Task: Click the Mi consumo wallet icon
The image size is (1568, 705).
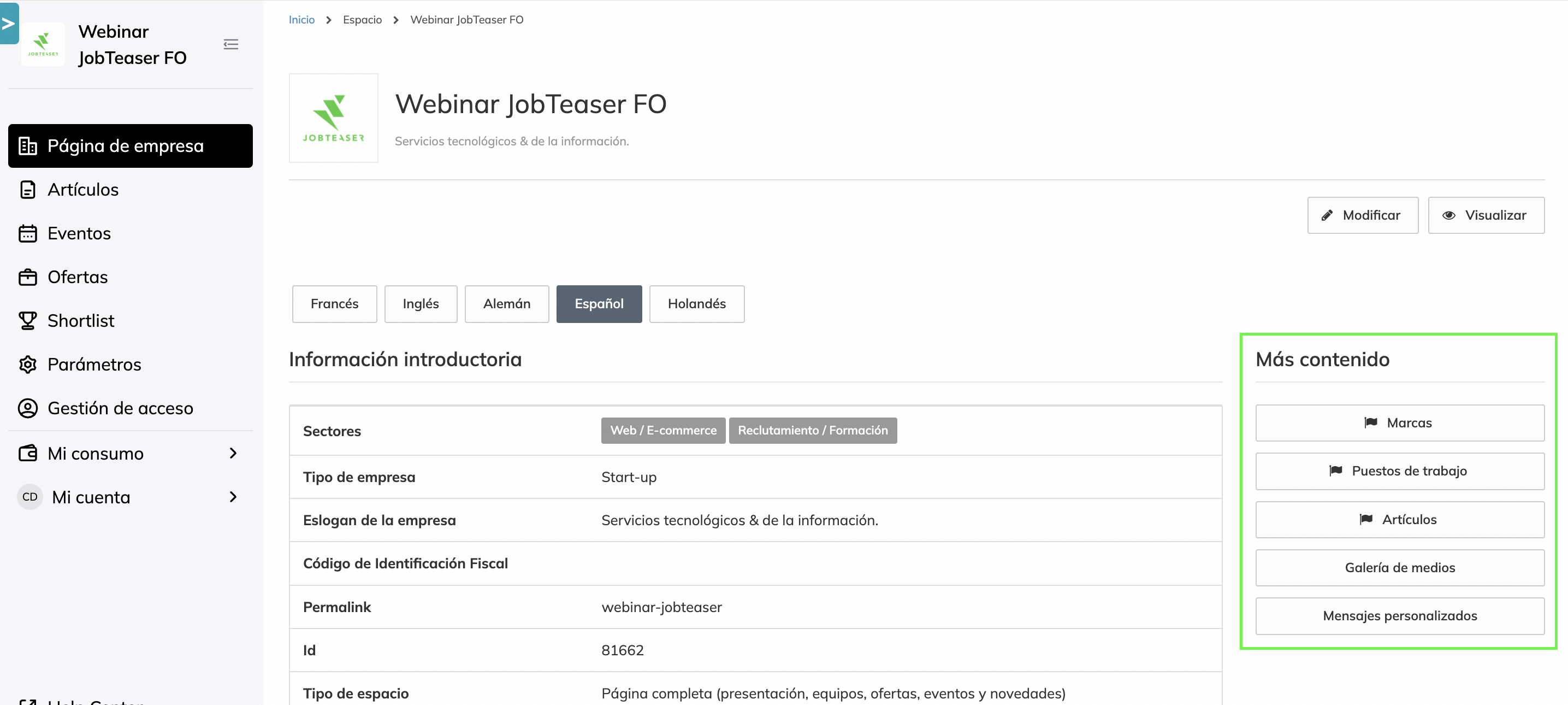Action: click(27, 454)
